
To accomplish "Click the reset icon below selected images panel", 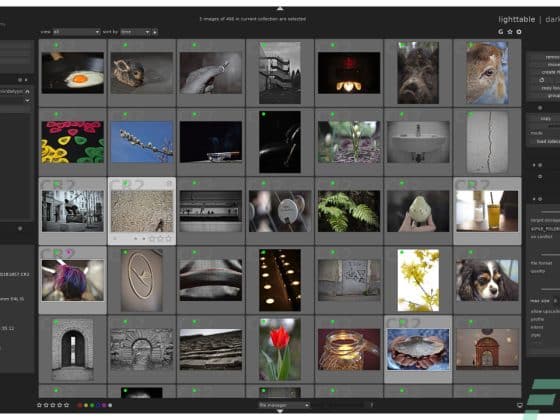I will [540, 108].
